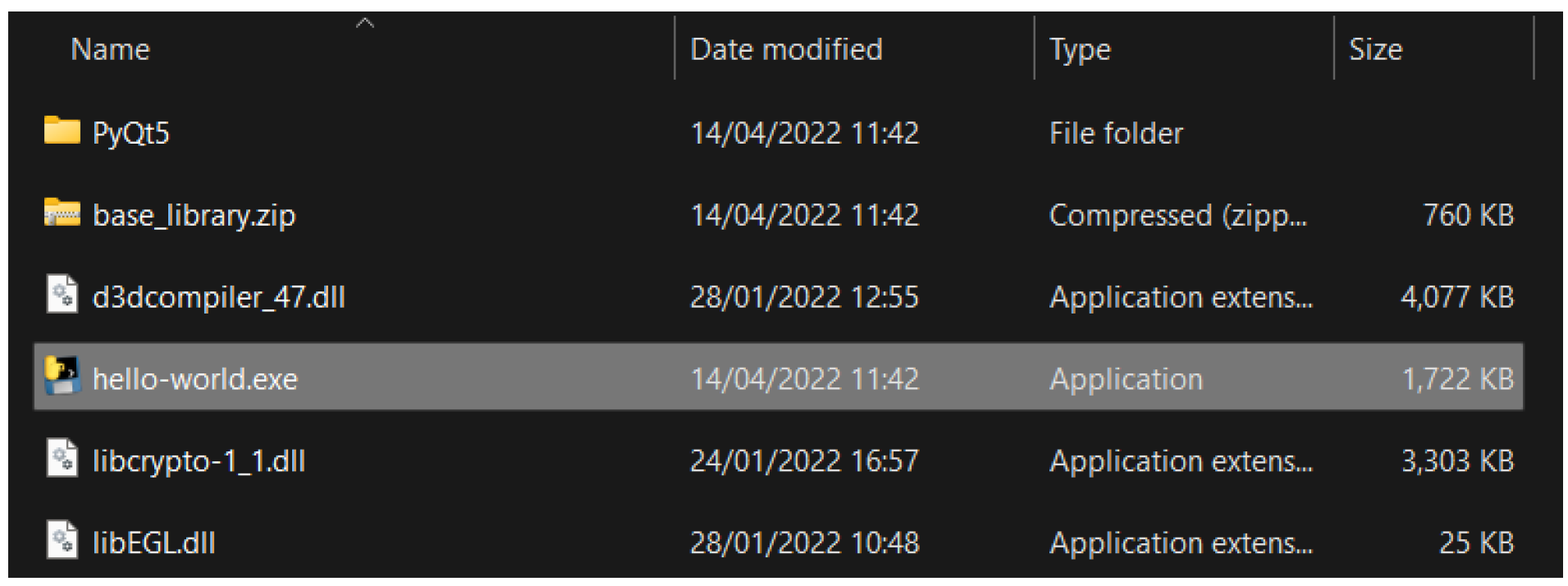Click hello-world.exe's Application type cell

(1126, 379)
